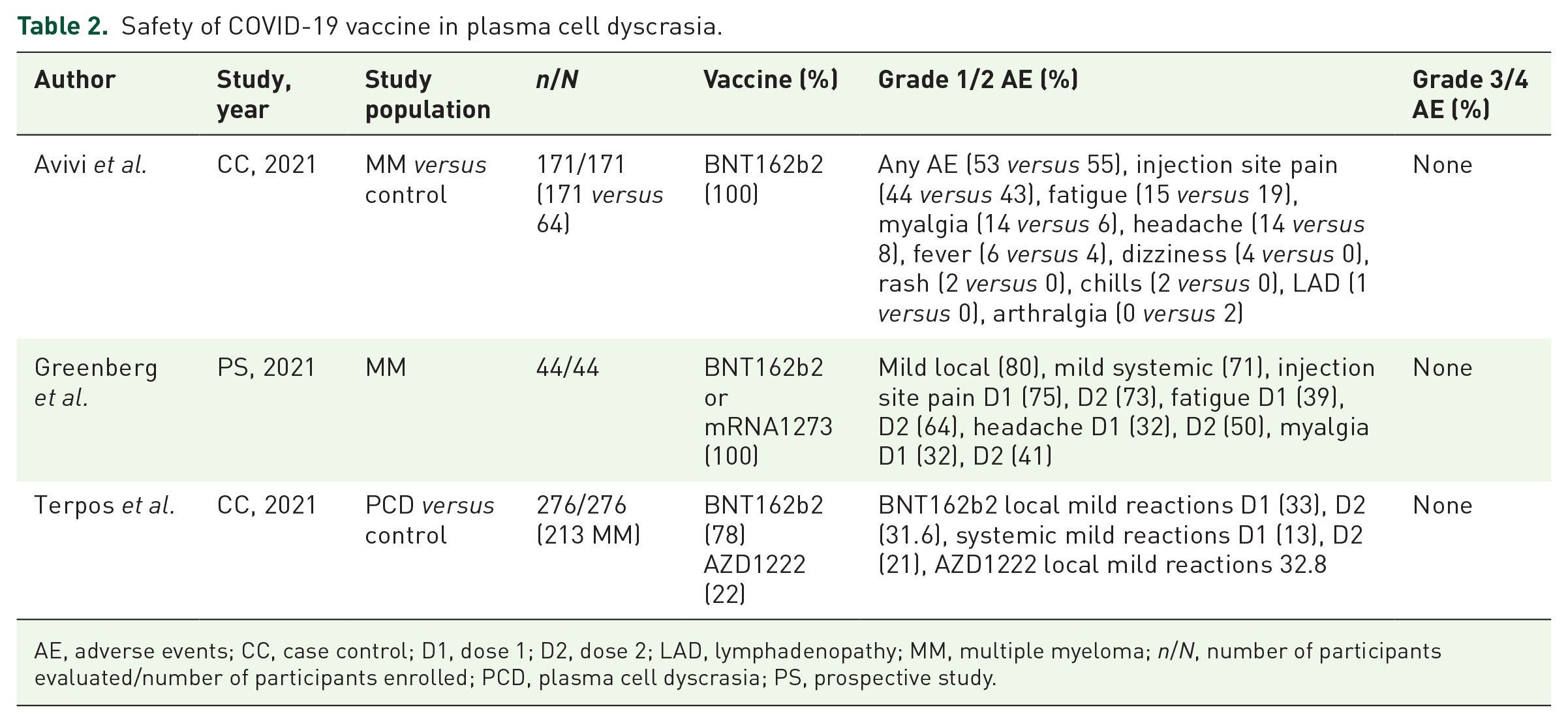Click the 'PCD versus control' population cell
Image resolution: width=1568 pixels, height=723 pixels.
click(x=429, y=520)
